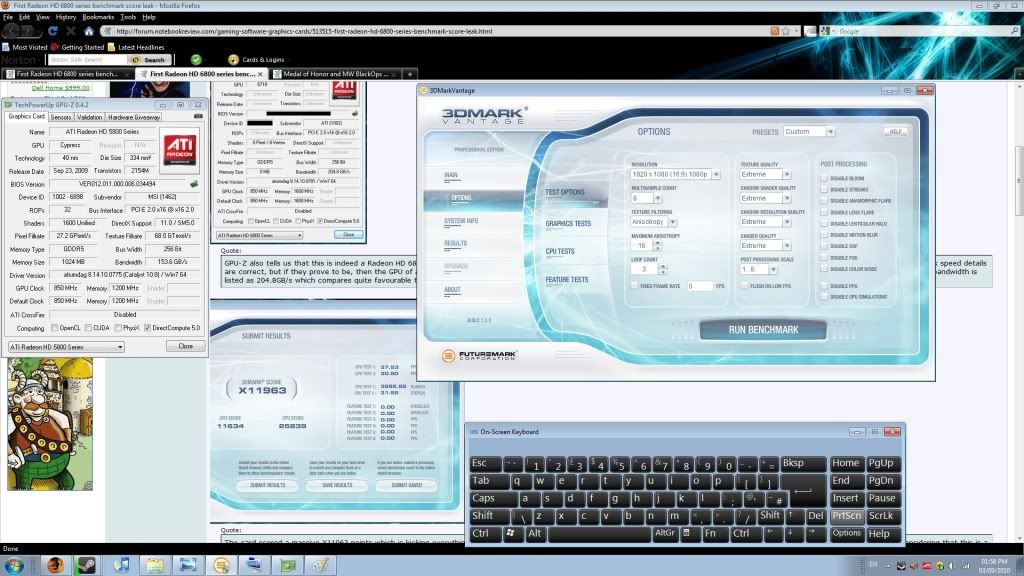Viewport: 1024px width, 576px height.
Task: Click Norton Safe Search input field
Action: click(88, 59)
